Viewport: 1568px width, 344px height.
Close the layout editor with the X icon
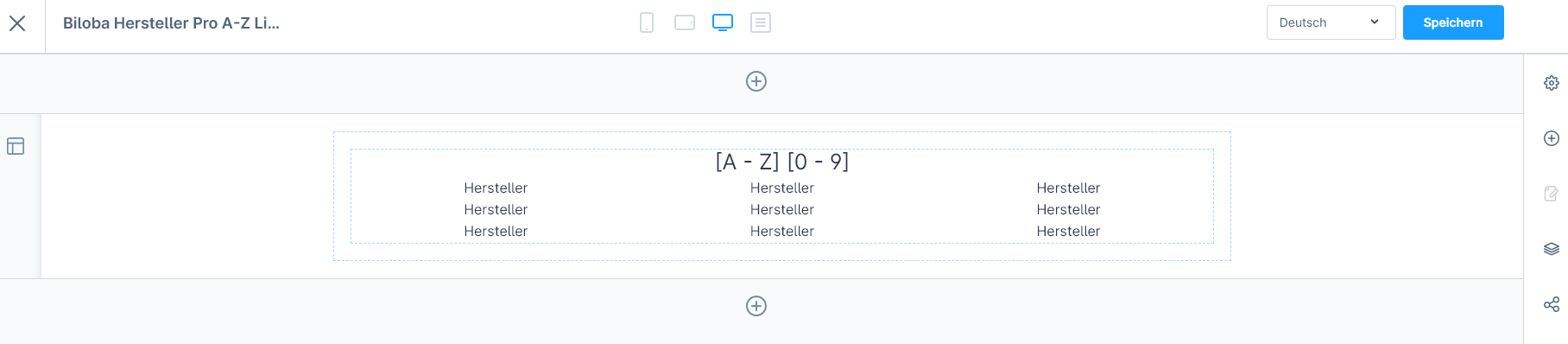click(17, 23)
